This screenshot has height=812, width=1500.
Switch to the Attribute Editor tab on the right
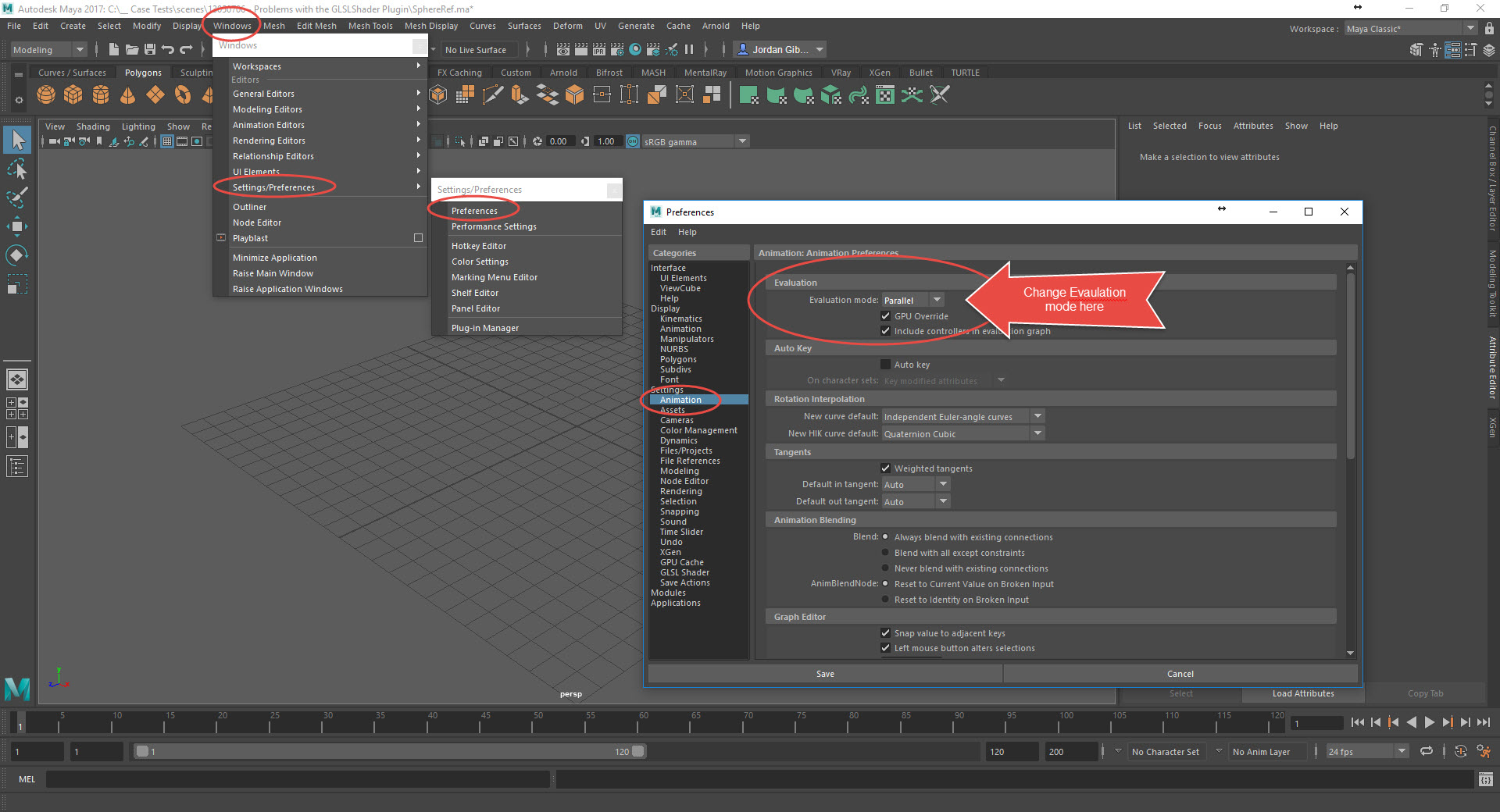tap(1491, 367)
